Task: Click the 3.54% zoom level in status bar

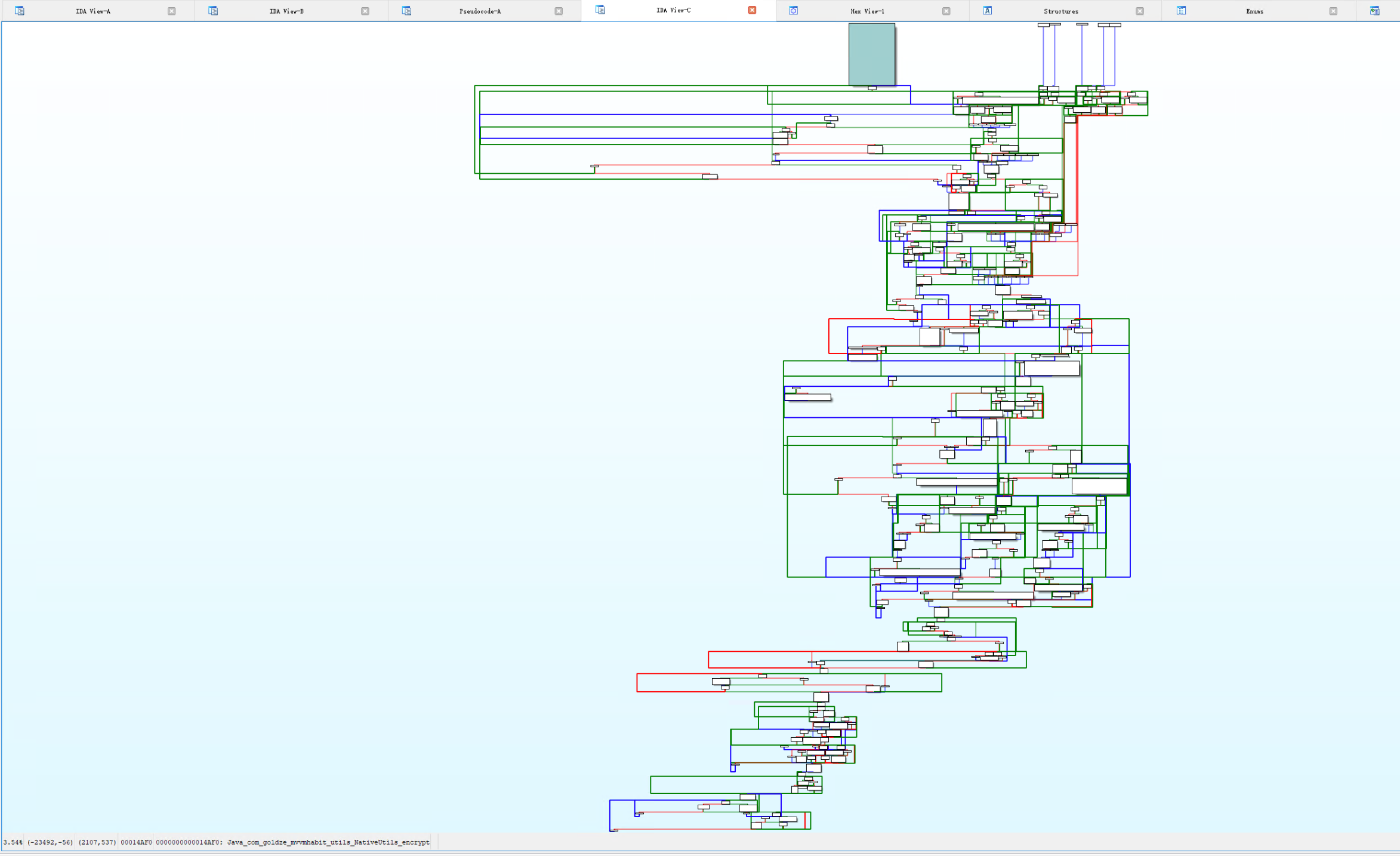Action: tap(13, 842)
